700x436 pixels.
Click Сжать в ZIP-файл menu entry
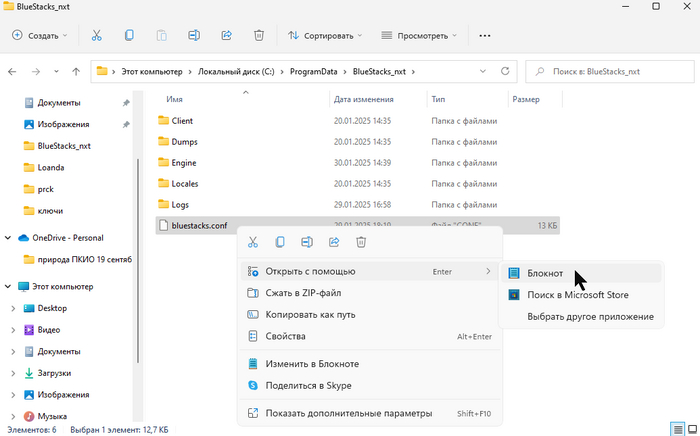[x=369, y=293]
